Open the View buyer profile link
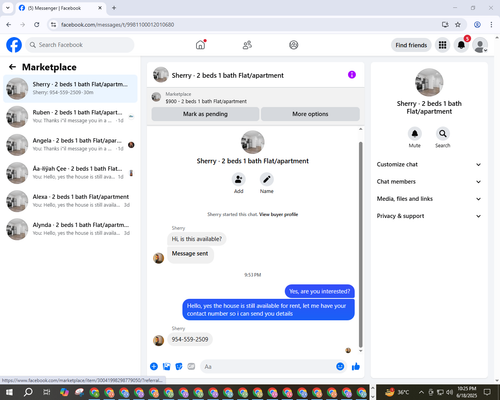Screen dimensions: 500x400 tap(278, 214)
